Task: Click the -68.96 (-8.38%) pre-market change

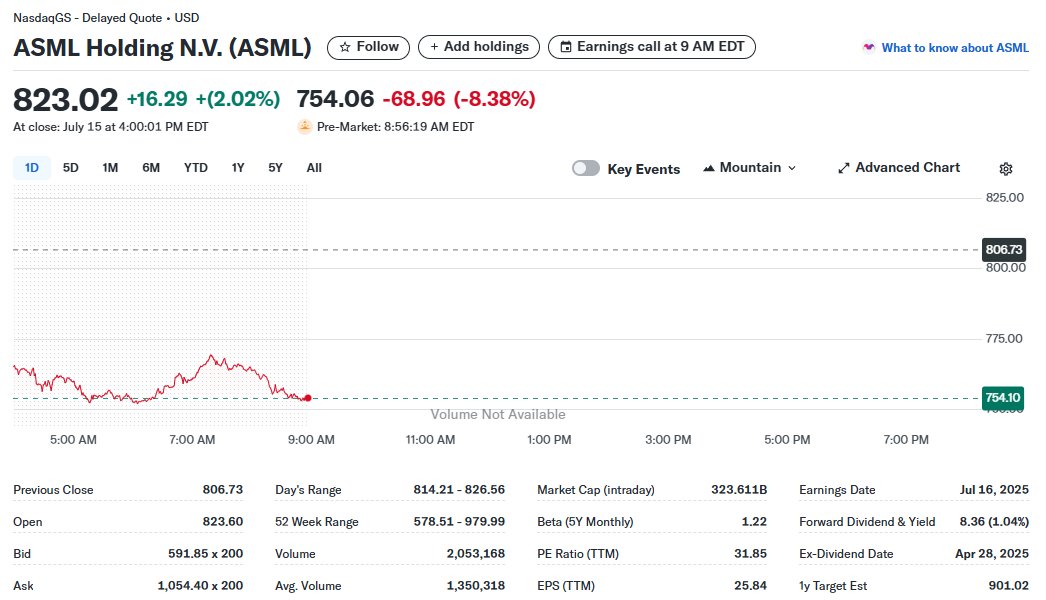Action: (459, 99)
